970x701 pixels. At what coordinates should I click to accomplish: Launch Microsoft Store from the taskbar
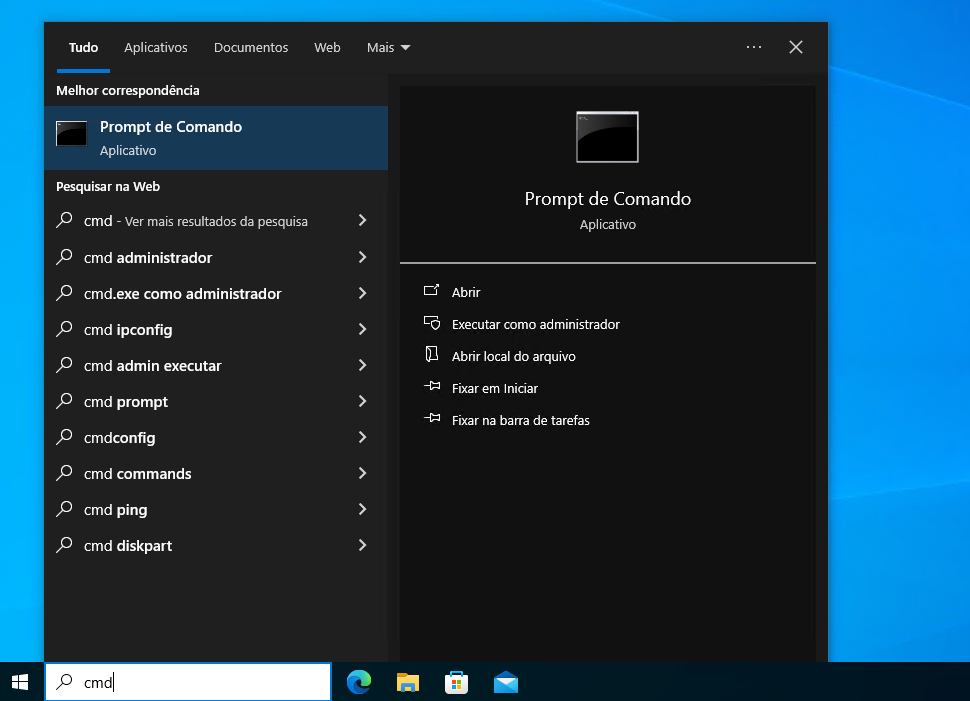(457, 682)
